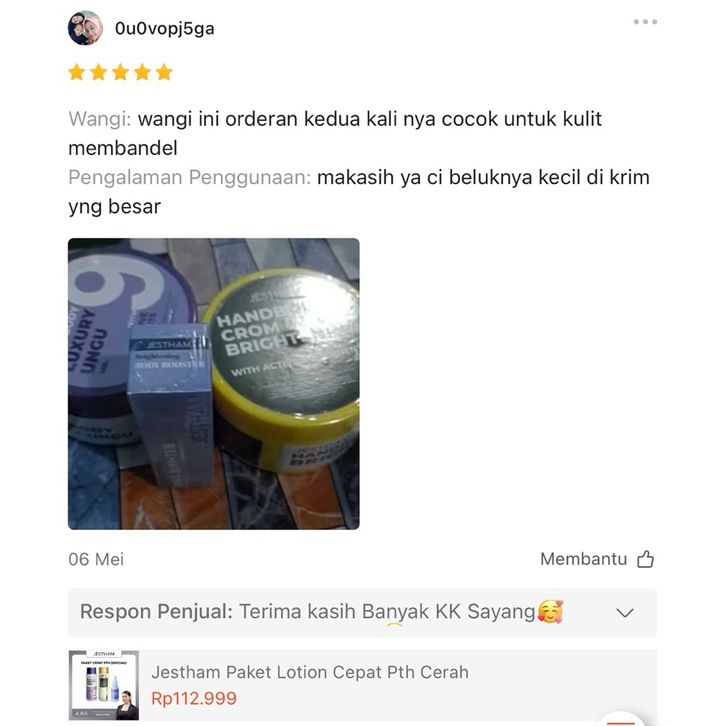Tap the second rating star
726x726 pixels.
coord(98,72)
